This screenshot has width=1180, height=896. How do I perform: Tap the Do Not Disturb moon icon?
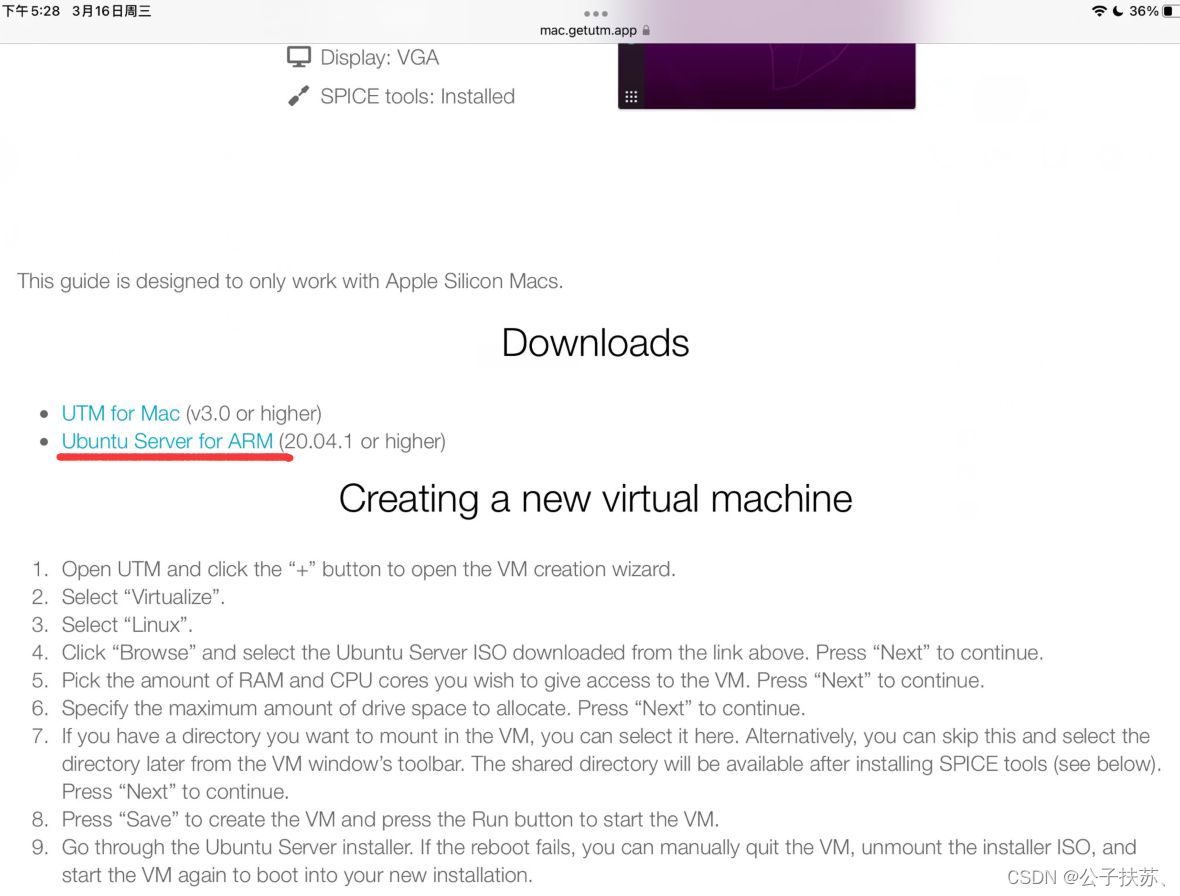click(1117, 11)
